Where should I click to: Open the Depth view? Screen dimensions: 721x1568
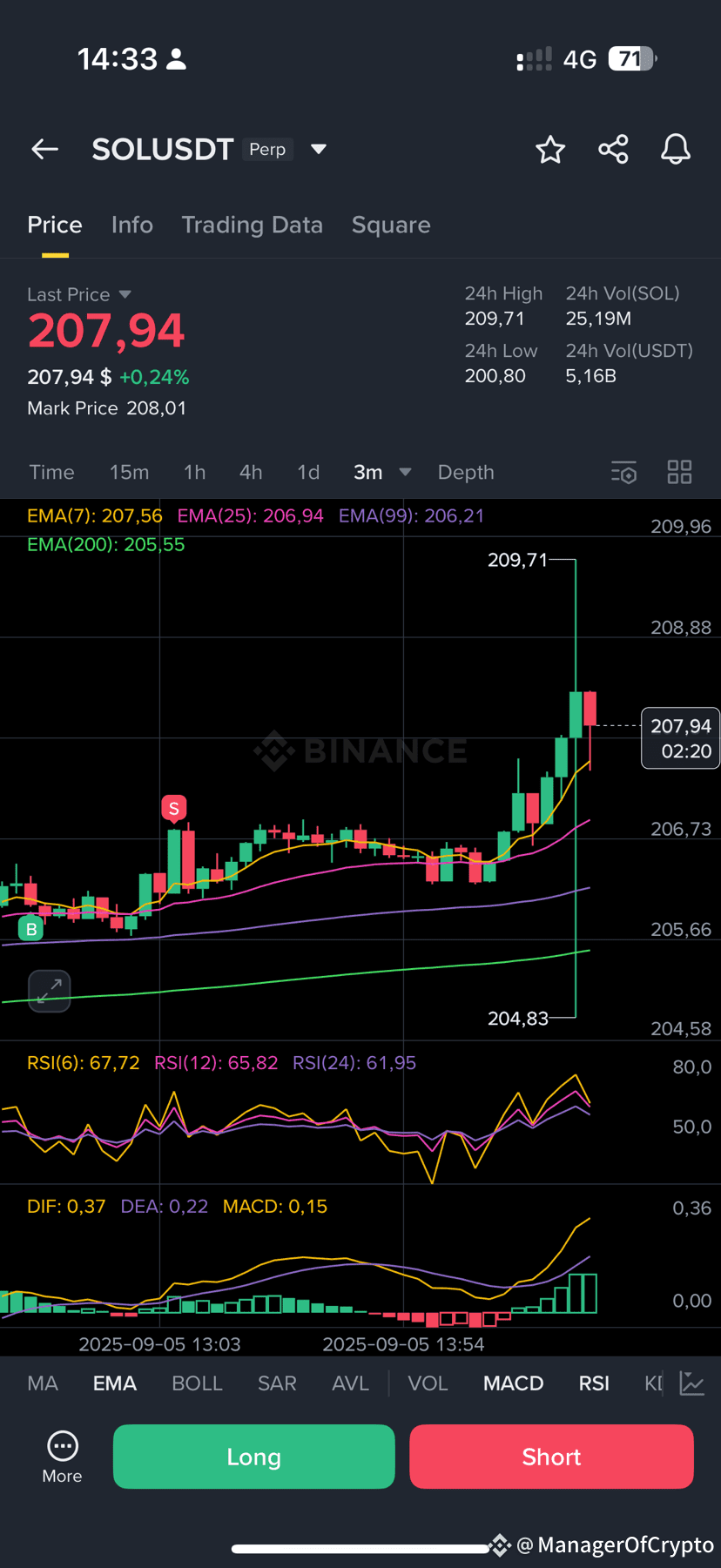click(466, 472)
